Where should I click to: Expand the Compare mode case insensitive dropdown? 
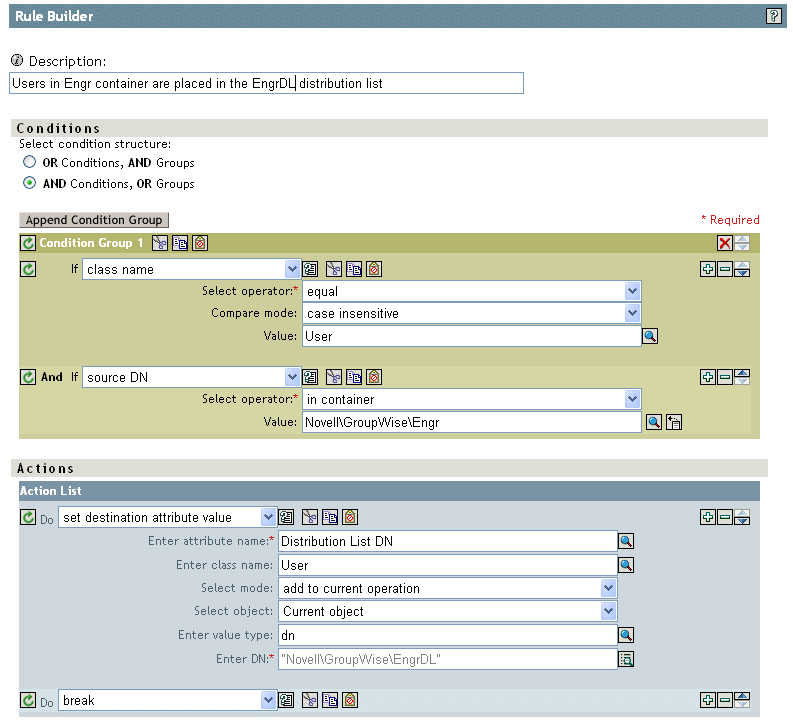(x=632, y=313)
